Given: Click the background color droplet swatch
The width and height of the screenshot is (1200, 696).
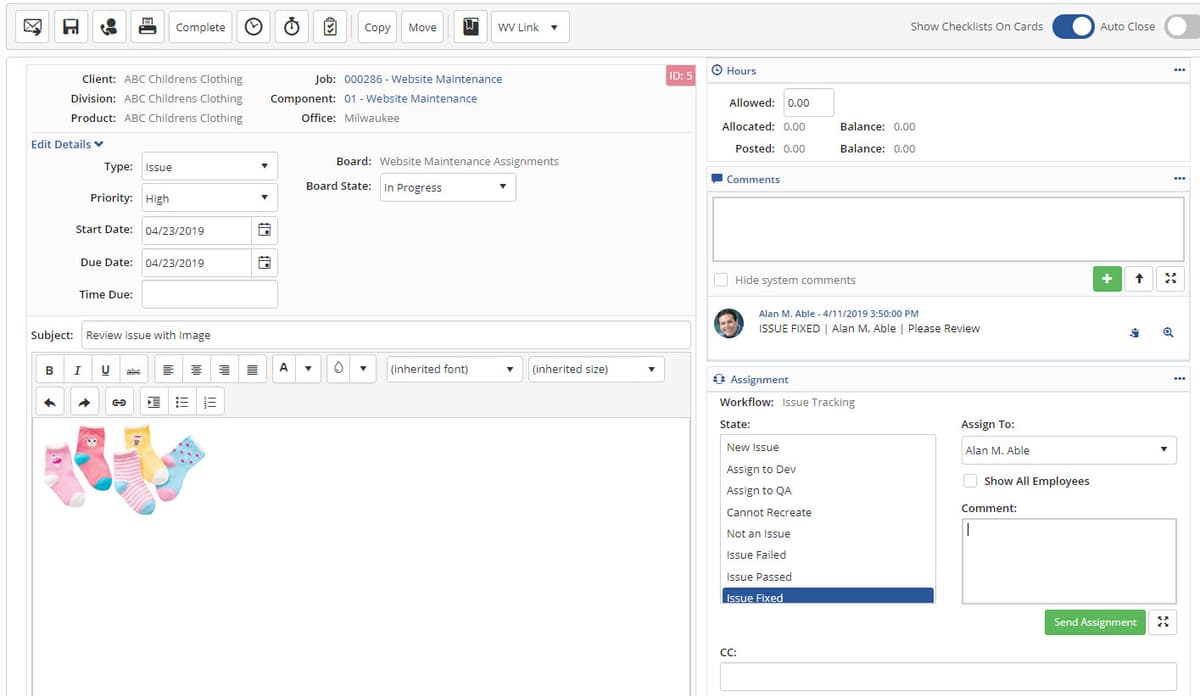Looking at the screenshot, I should tap(340, 369).
